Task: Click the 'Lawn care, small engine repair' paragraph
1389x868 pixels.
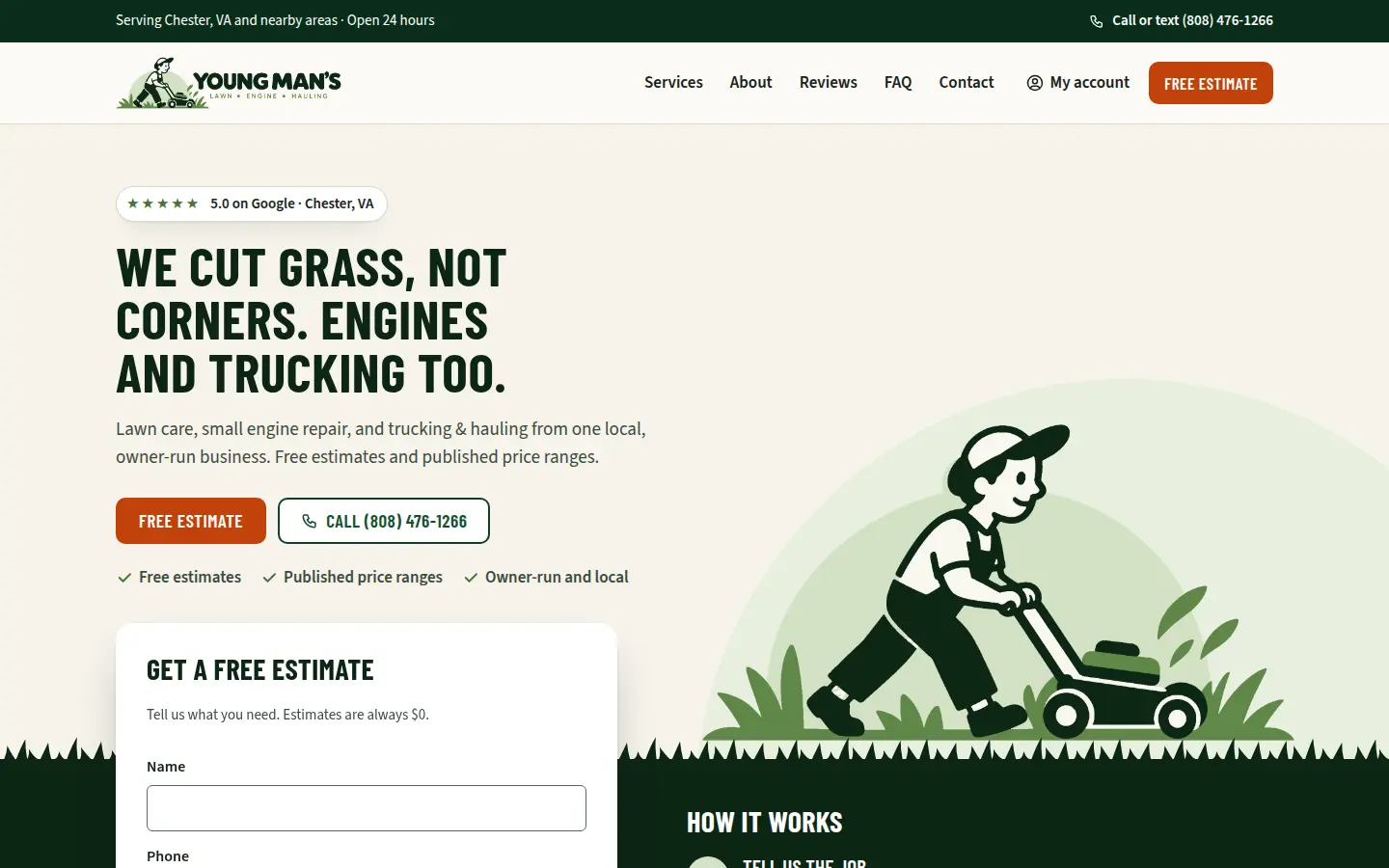Action: click(381, 443)
